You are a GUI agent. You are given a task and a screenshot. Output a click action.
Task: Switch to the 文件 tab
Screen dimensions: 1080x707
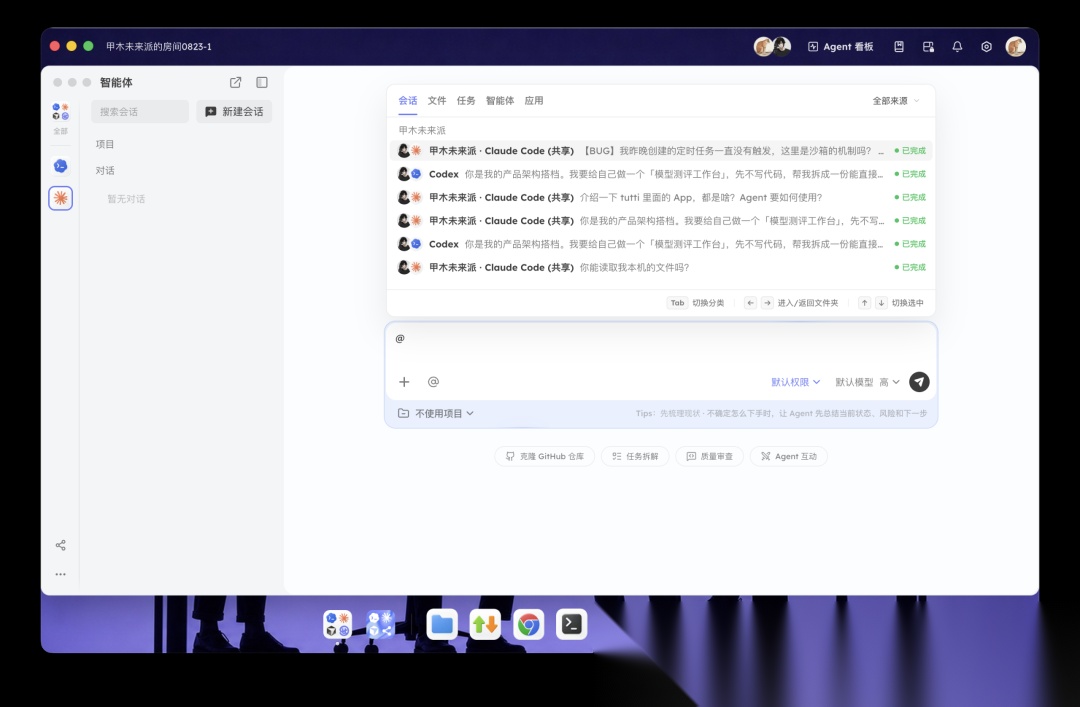437,101
